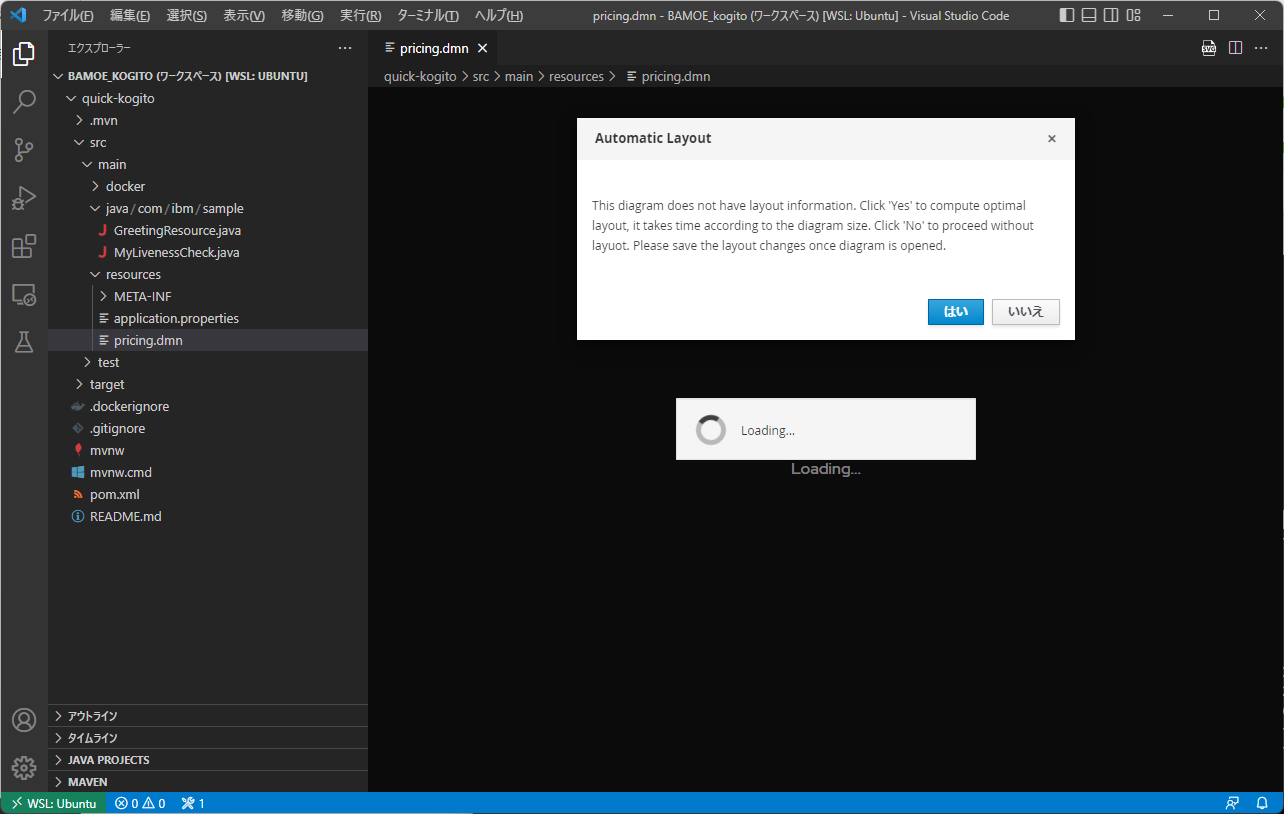This screenshot has width=1284, height=814.
Task: Expand the MAVEN section
Action: point(208,782)
